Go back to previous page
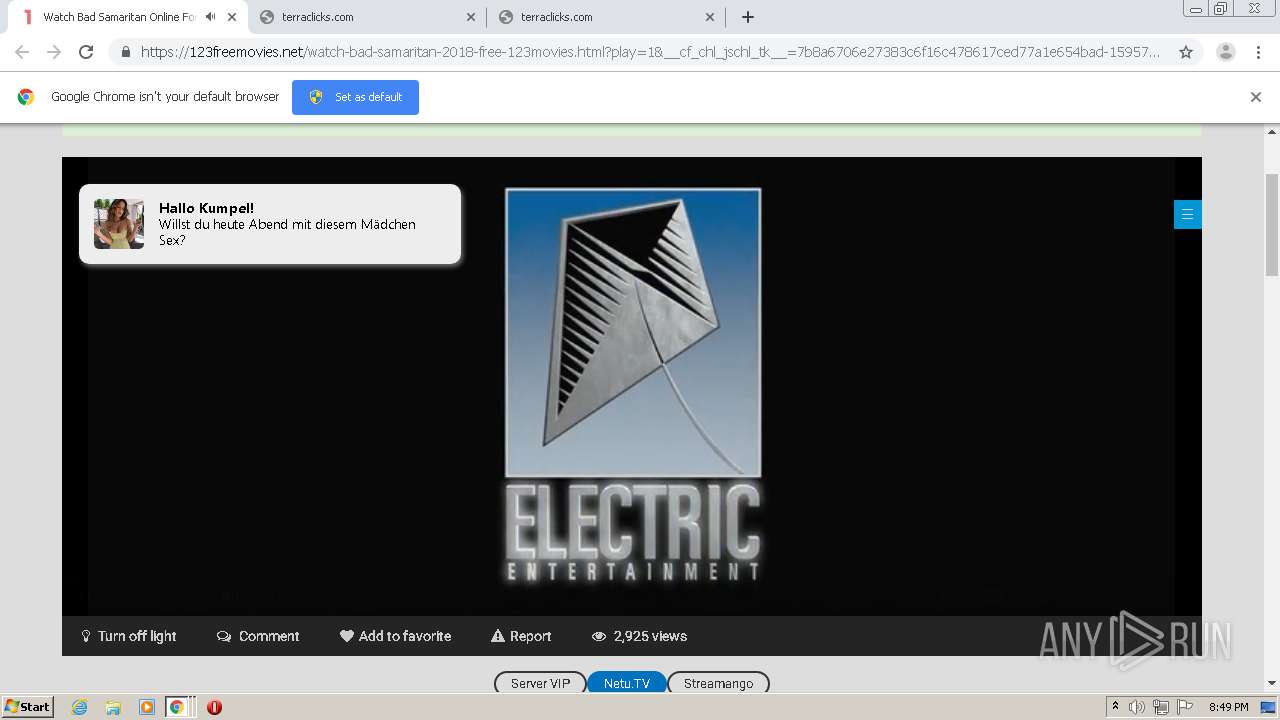Screen dimensions: 1280x720 coord(22,52)
